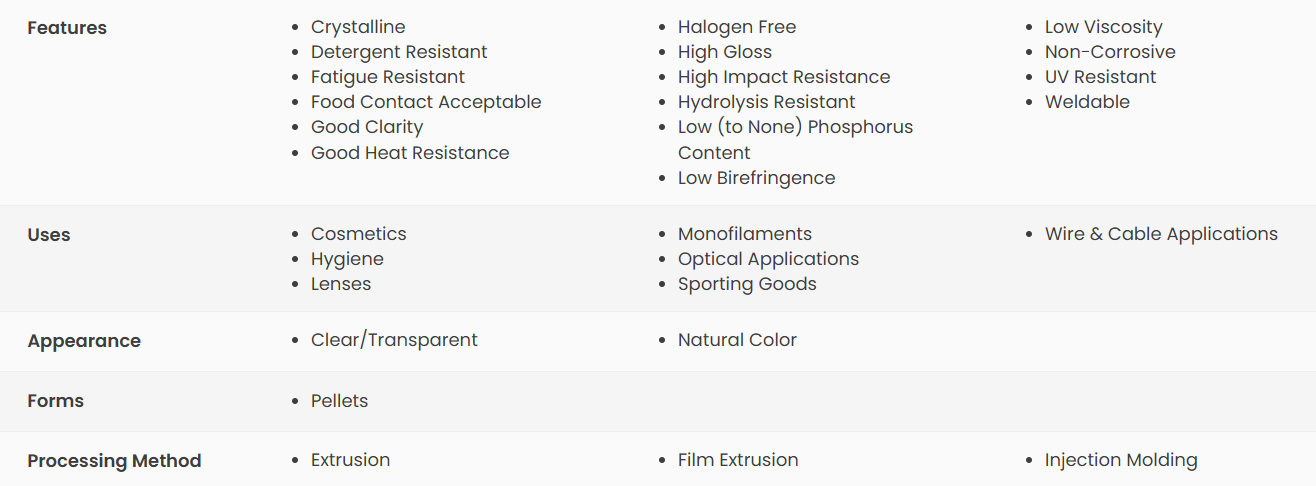Choose the Sporting Goods entry
Screen dimensions: 1316x486
[x=747, y=284]
